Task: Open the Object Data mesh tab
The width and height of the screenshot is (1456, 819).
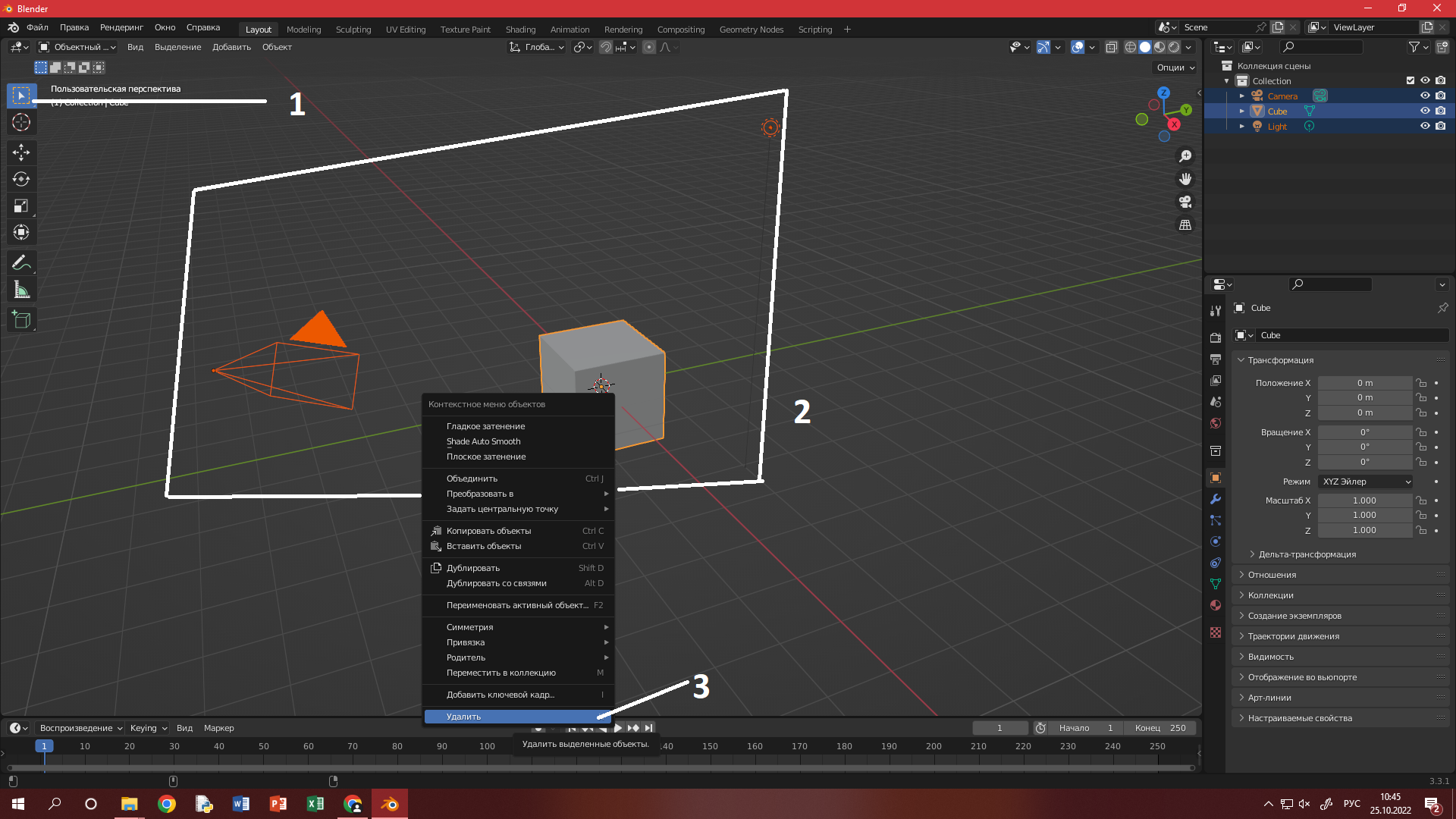Action: coord(1216,584)
